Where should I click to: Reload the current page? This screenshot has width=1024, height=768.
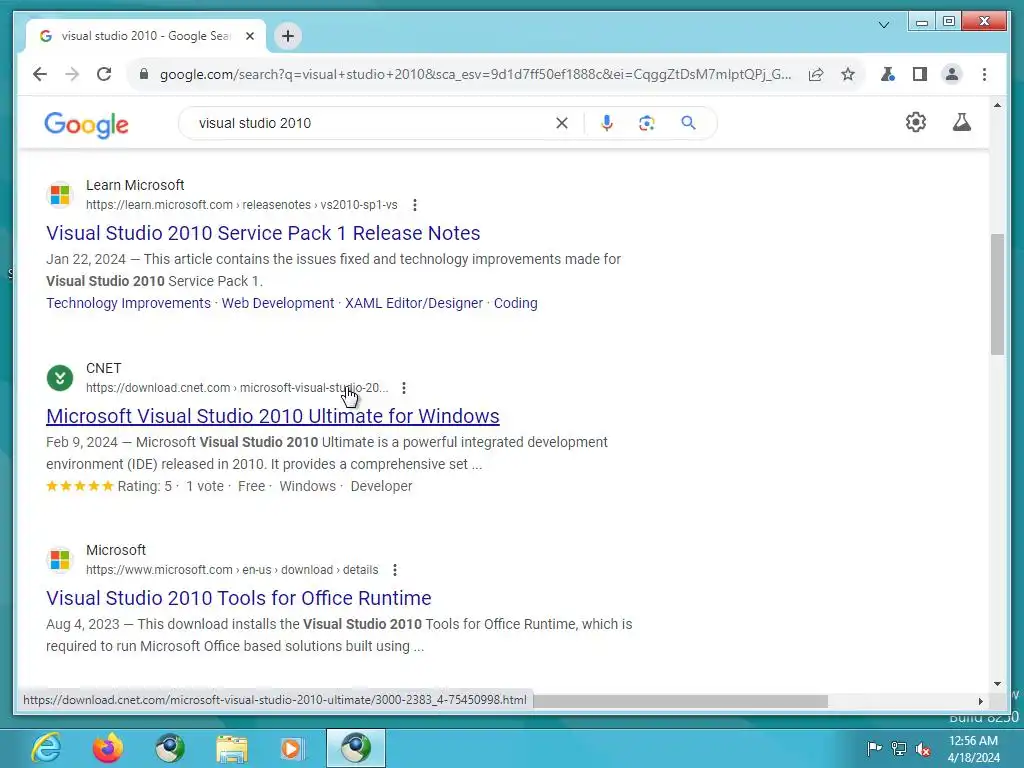[104, 74]
